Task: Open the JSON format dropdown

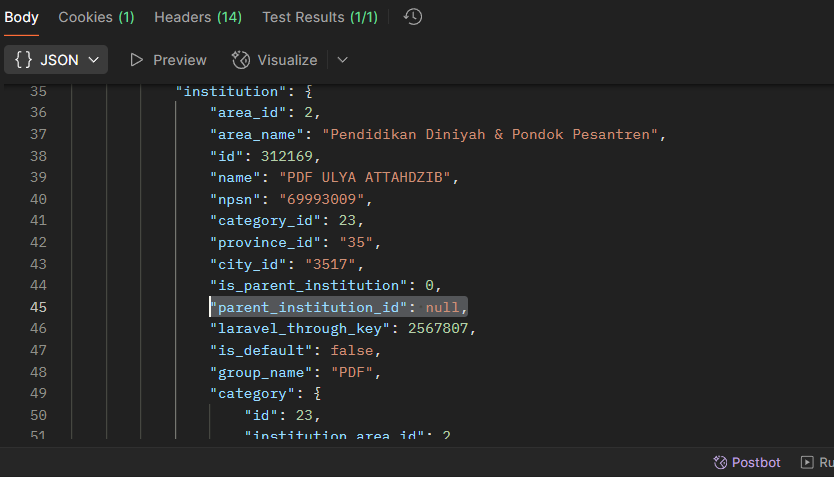Action: (95, 60)
